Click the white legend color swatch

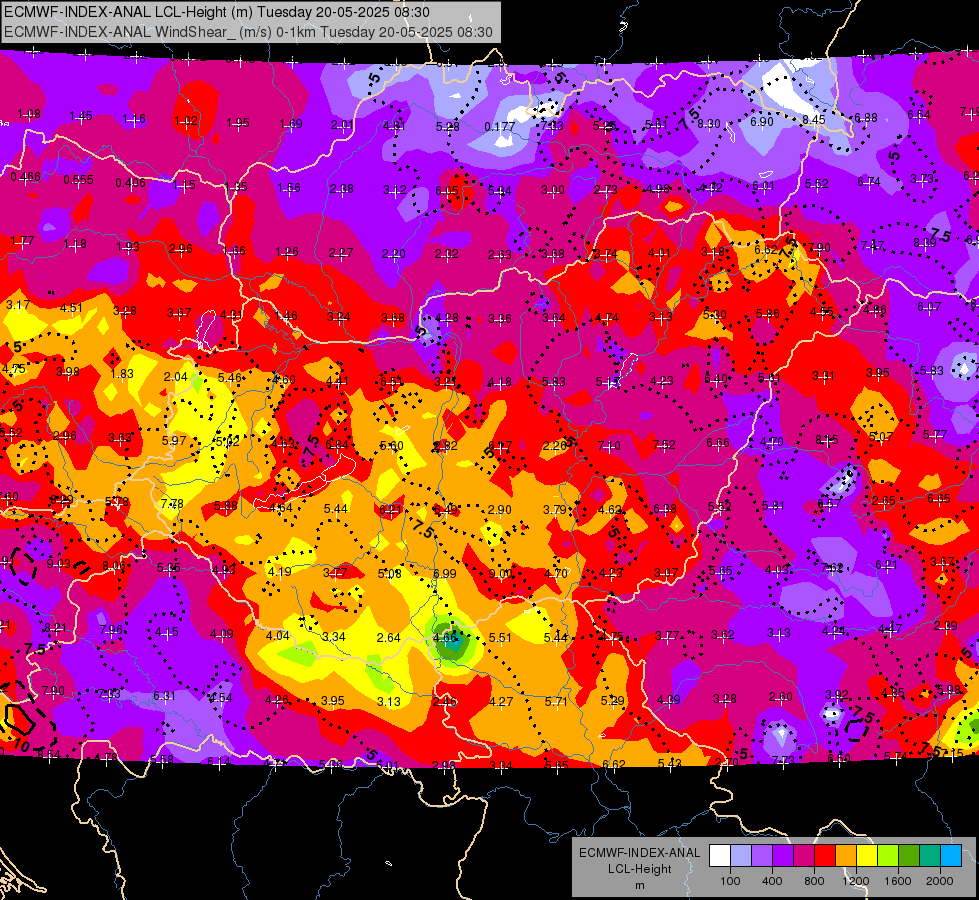click(x=720, y=855)
